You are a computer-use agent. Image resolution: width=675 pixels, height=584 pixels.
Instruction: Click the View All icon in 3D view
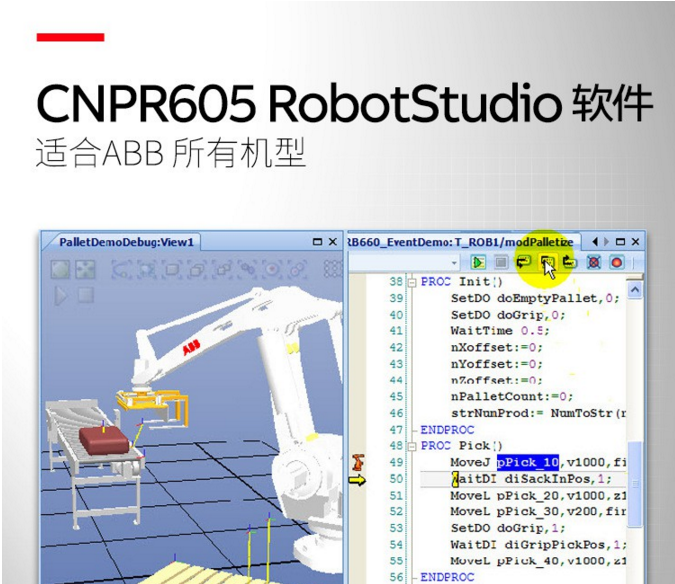[61, 269]
